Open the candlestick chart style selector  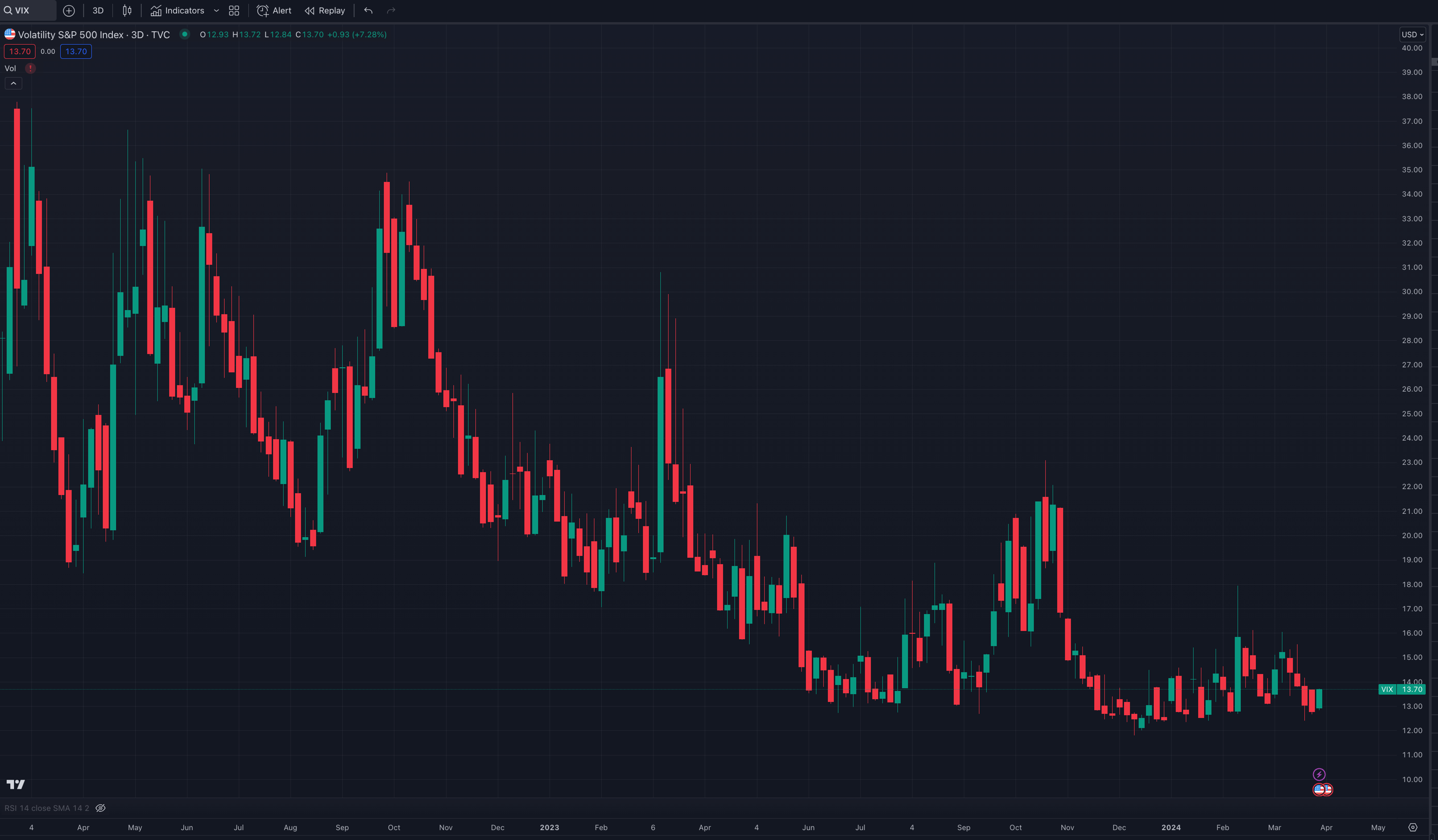tap(127, 11)
